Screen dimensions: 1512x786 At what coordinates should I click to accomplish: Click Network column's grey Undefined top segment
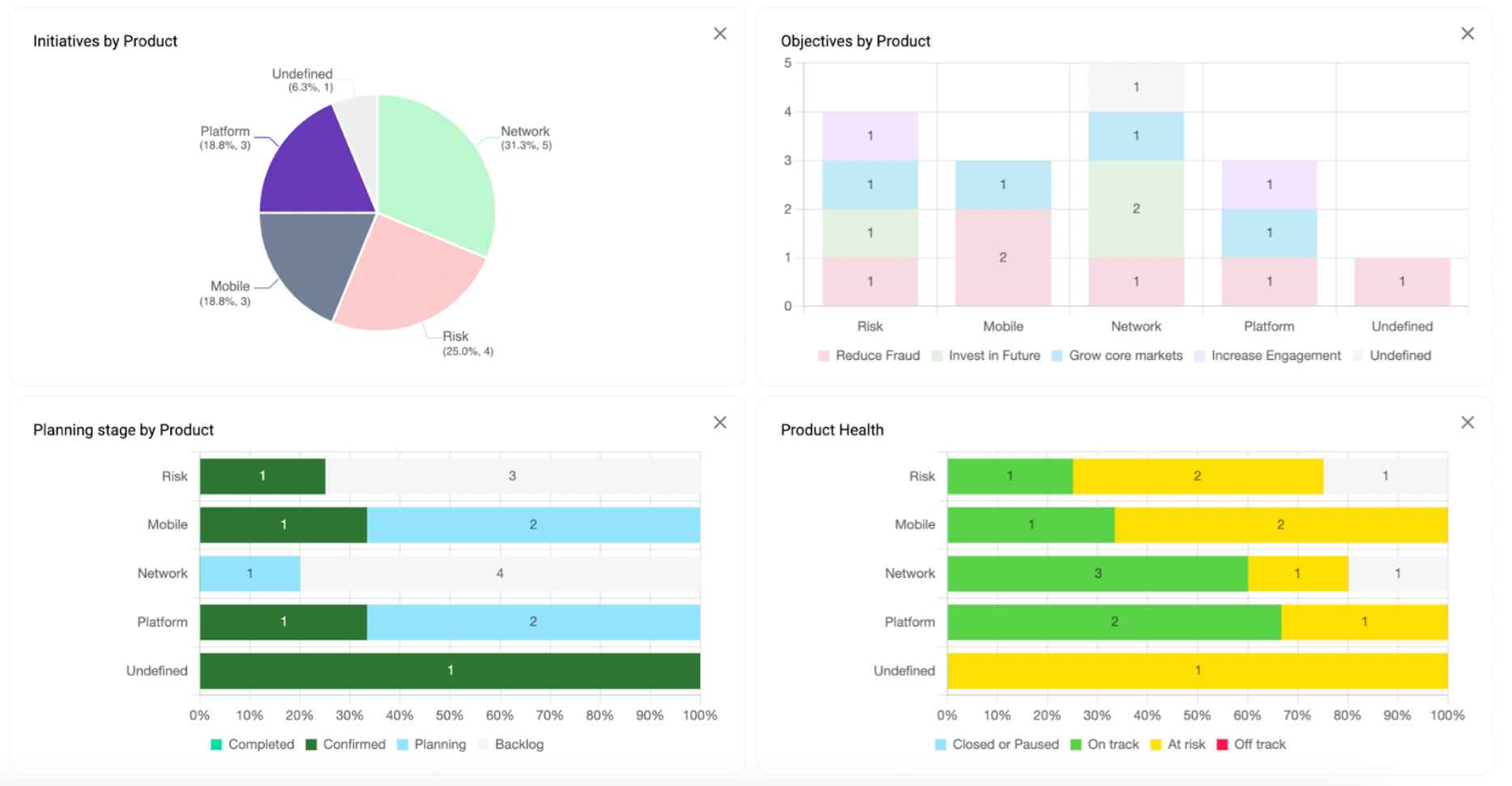click(x=1136, y=88)
